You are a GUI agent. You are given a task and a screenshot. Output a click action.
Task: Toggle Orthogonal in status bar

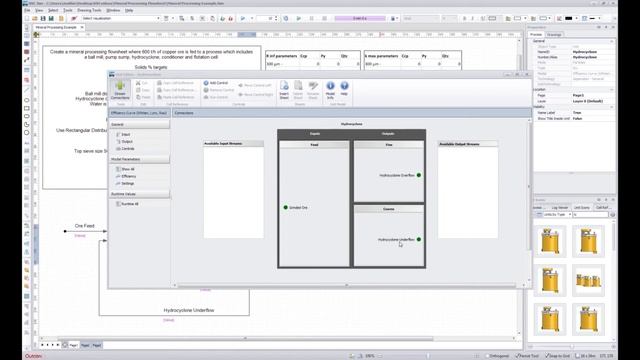click(498, 356)
